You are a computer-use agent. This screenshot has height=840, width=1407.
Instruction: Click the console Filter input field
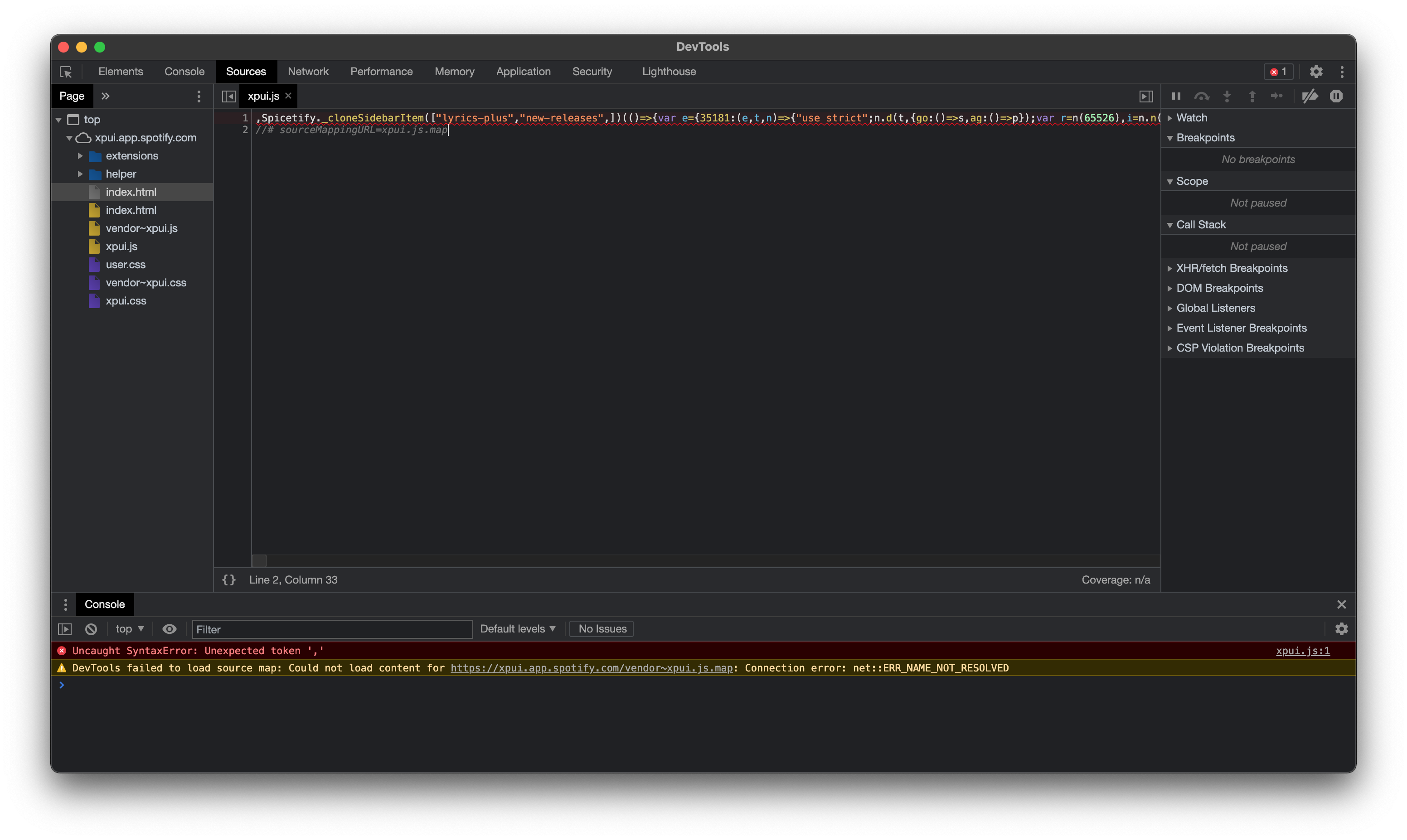332,629
